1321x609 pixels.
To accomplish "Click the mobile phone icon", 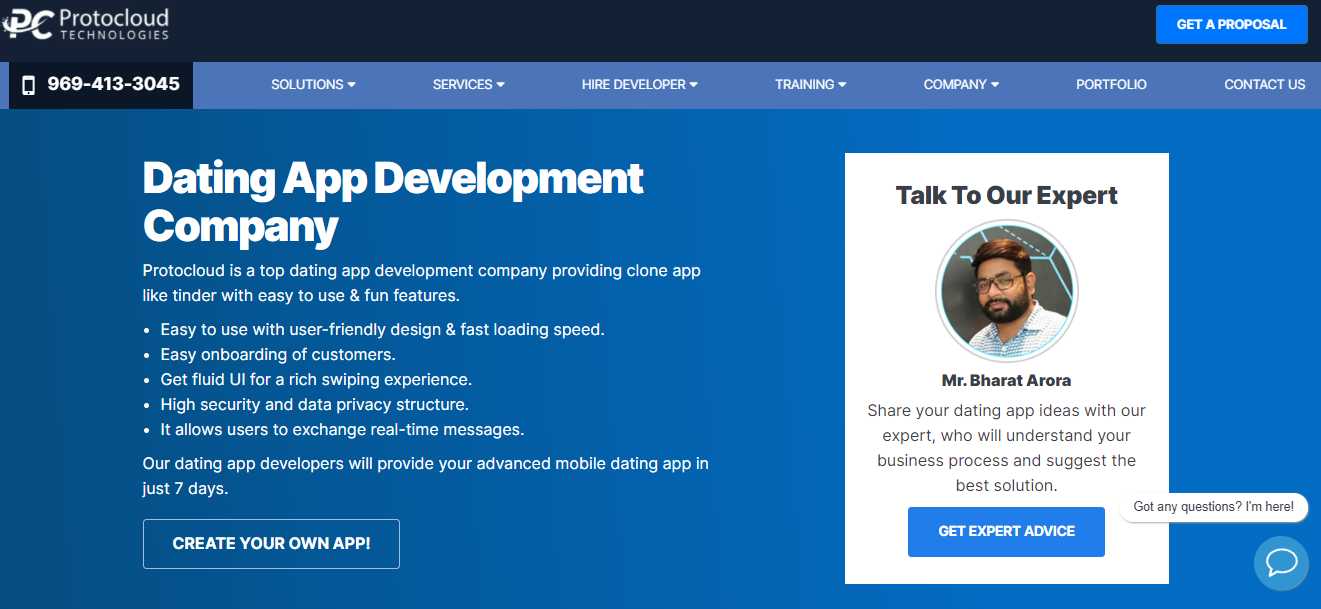I will 28,85.
